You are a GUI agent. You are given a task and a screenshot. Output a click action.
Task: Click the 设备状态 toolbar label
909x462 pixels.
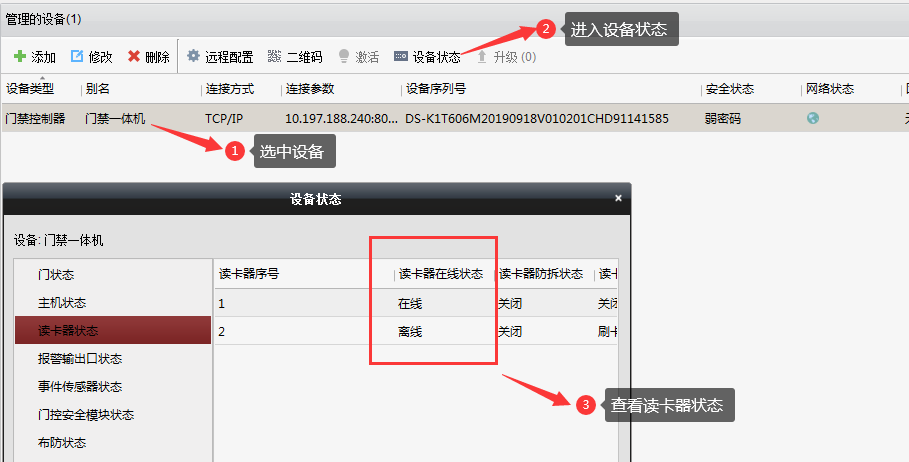437,57
